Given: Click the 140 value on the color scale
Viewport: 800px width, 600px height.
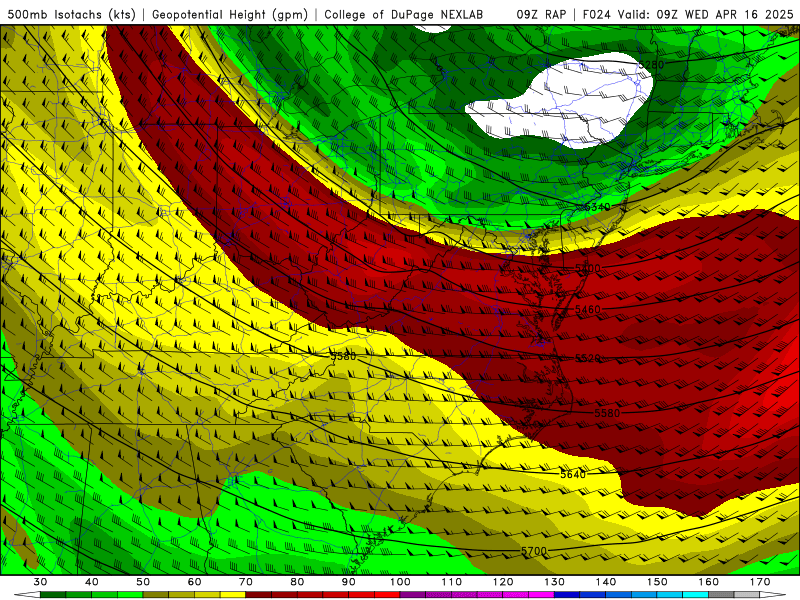Looking at the screenshot, I should coord(606,582).
